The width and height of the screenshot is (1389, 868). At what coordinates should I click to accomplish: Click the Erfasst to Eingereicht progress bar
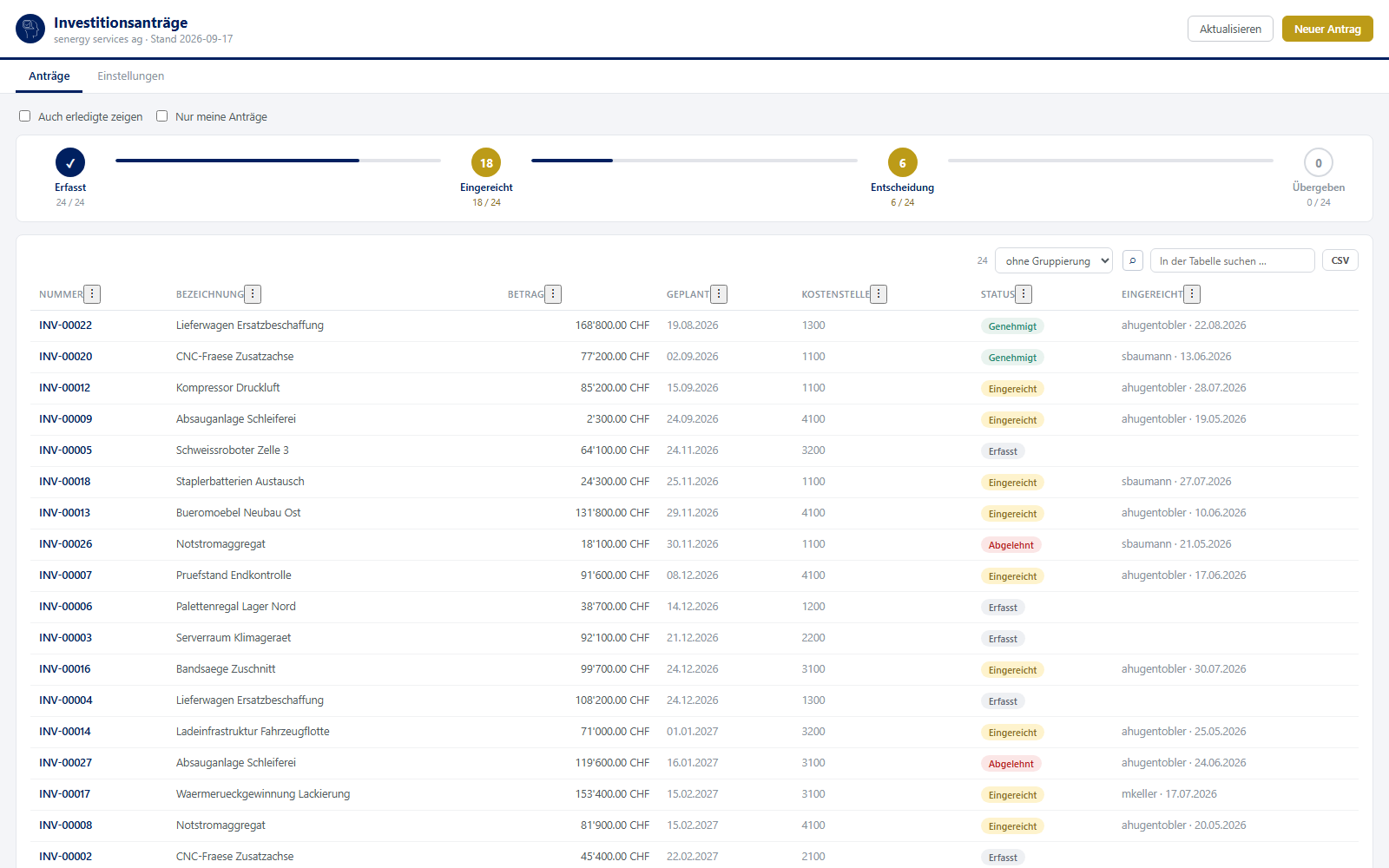point(278,161)
